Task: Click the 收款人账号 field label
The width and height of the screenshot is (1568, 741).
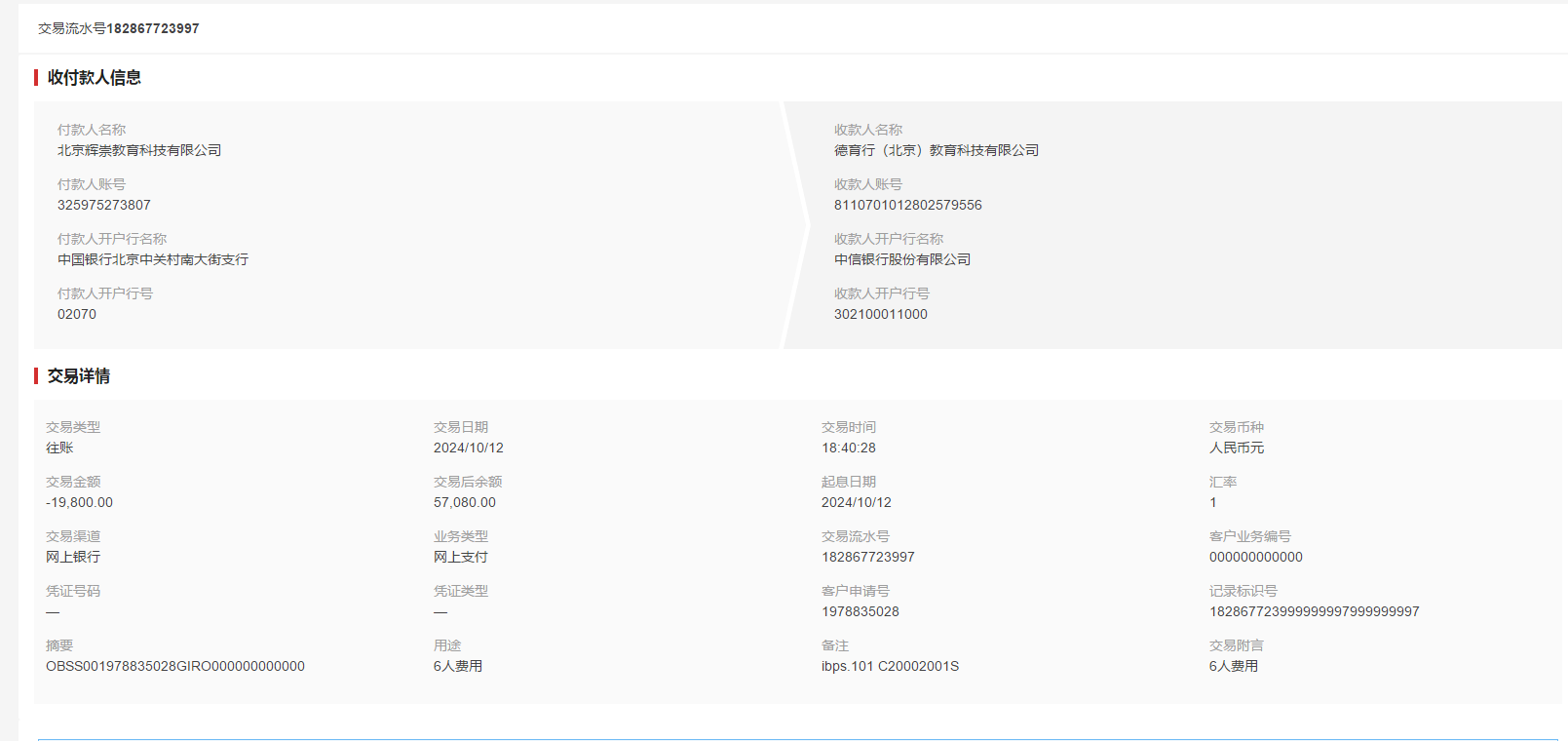Action: 868,184
